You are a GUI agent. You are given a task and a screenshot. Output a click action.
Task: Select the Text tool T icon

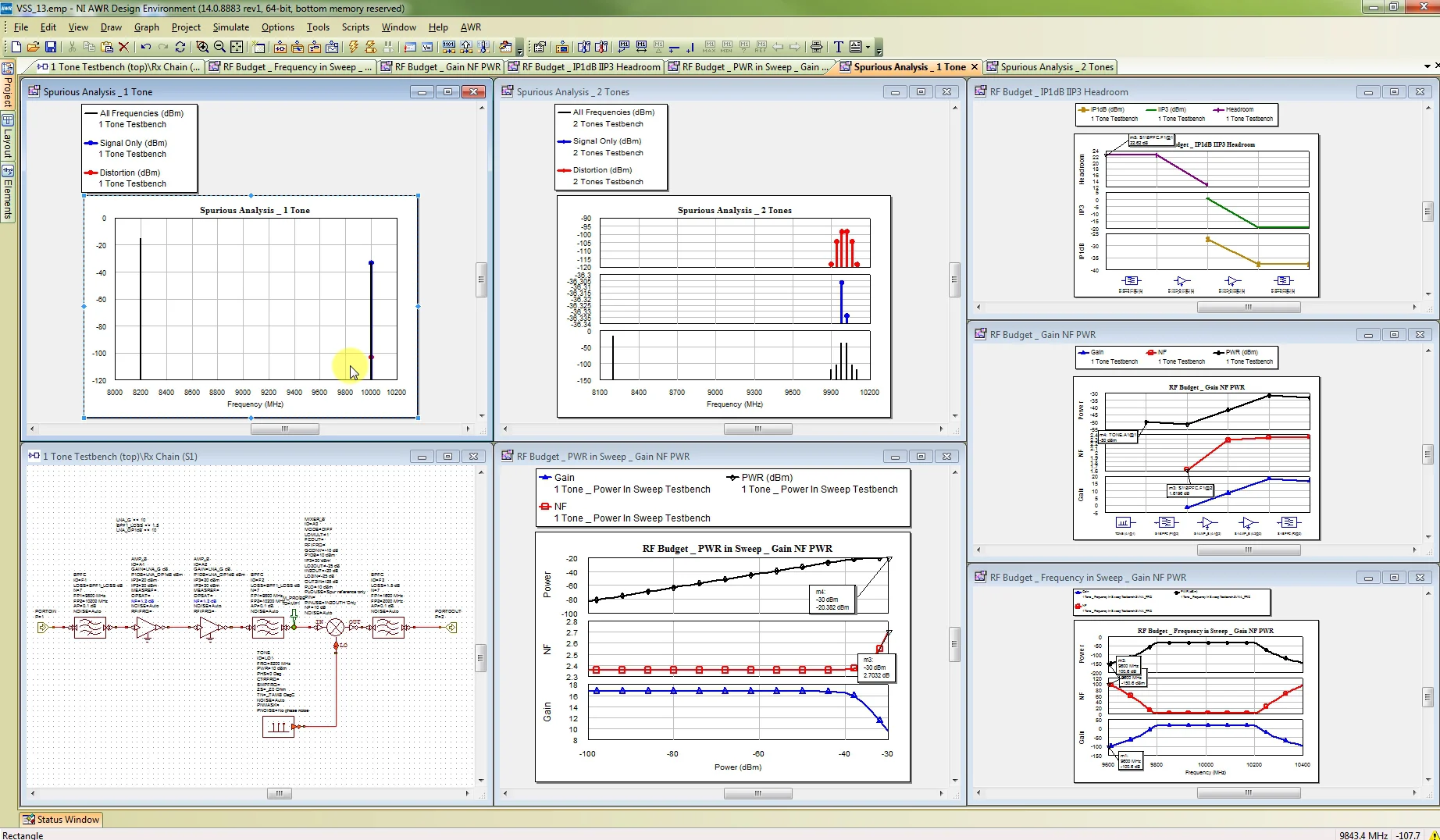coord(838,47)
